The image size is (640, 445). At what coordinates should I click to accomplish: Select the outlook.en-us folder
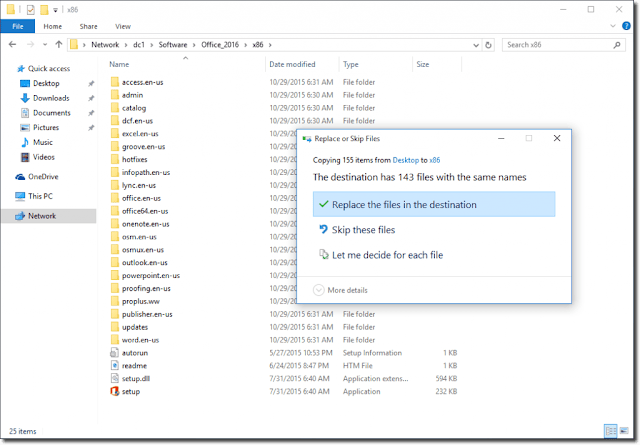click(x=144, y=263)
